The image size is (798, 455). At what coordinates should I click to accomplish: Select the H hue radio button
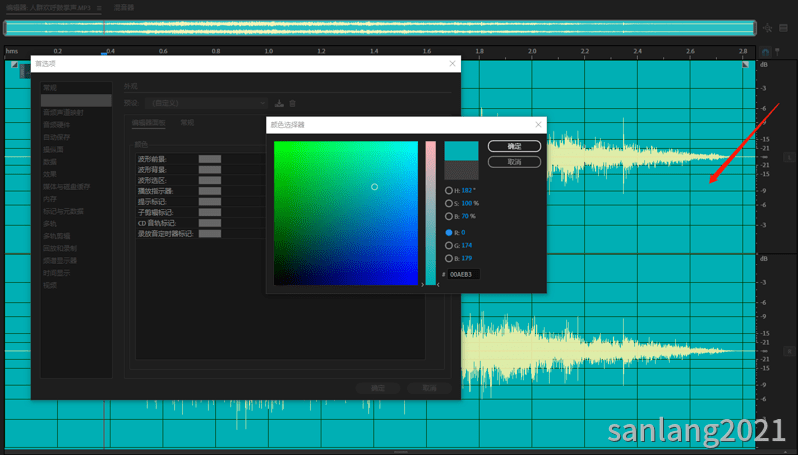449,190
